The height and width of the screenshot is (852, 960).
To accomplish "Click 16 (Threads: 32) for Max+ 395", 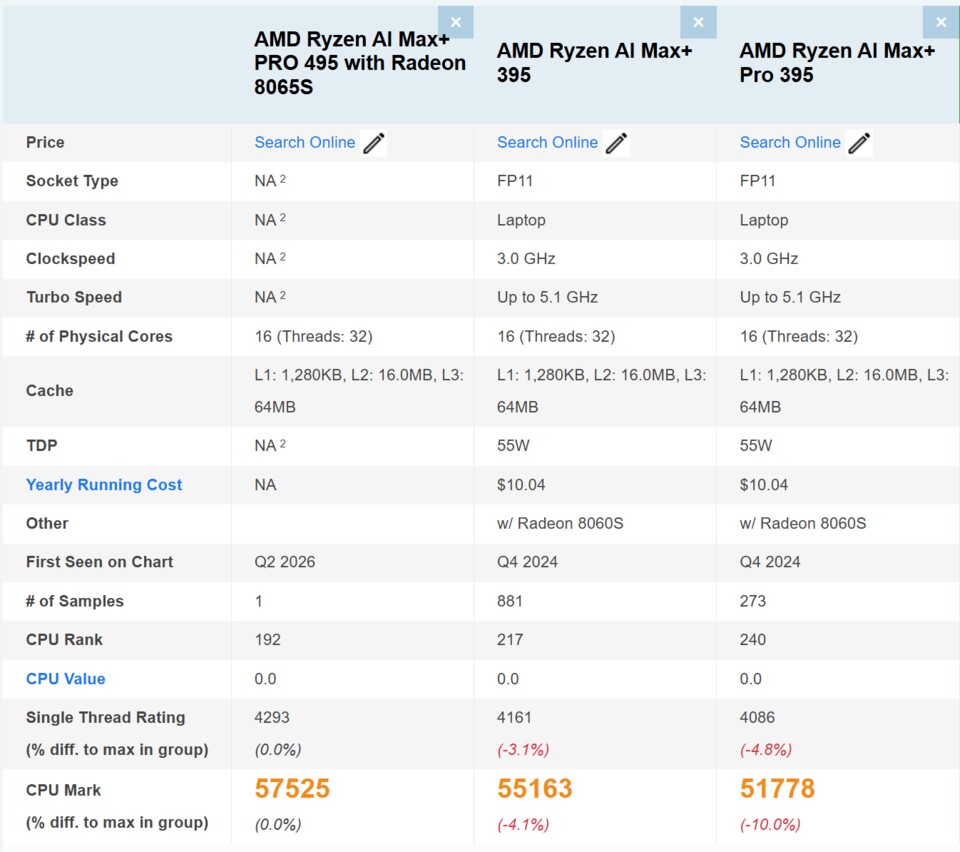I will click(556, 337).
